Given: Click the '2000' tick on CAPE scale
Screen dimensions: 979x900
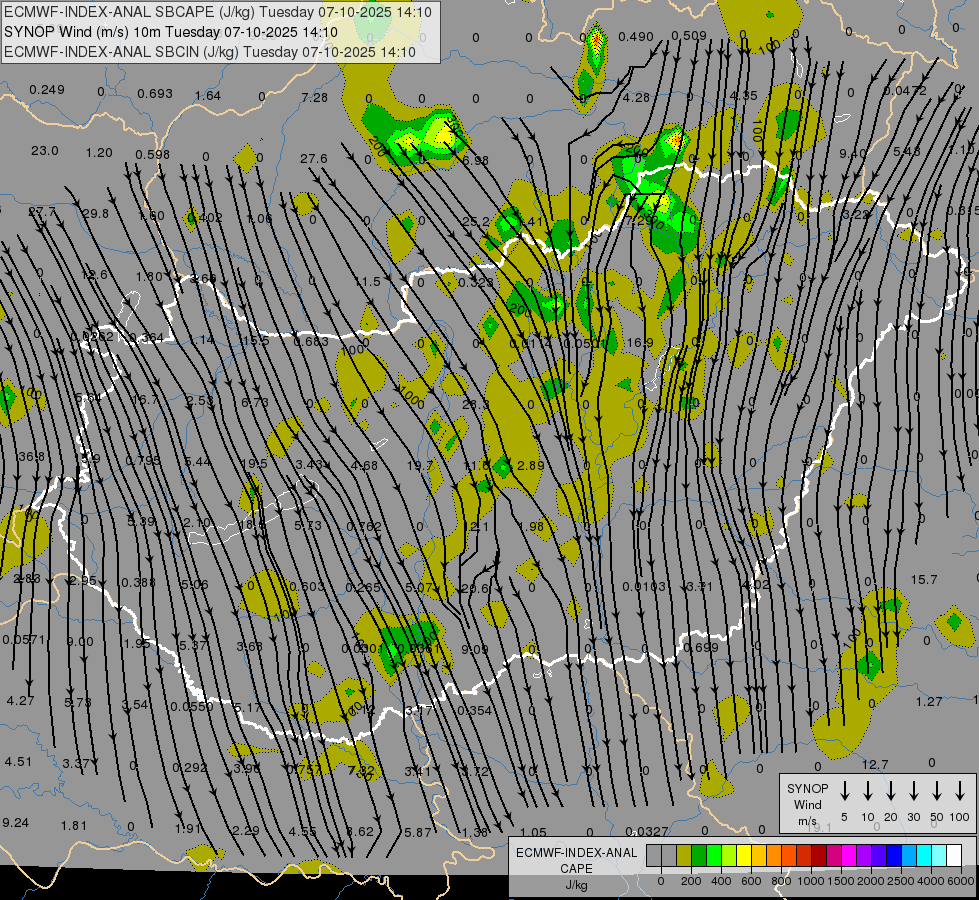Looking at the screenshot, I should [871, 881].
